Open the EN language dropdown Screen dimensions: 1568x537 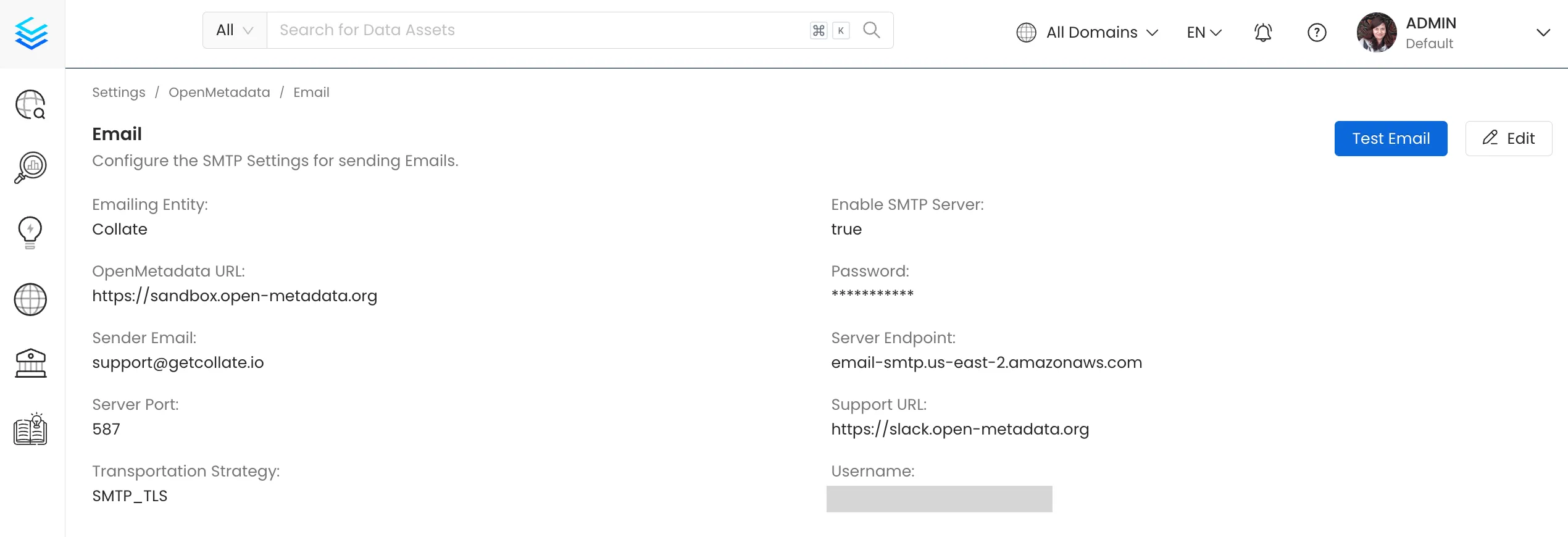click(1203, 31)
